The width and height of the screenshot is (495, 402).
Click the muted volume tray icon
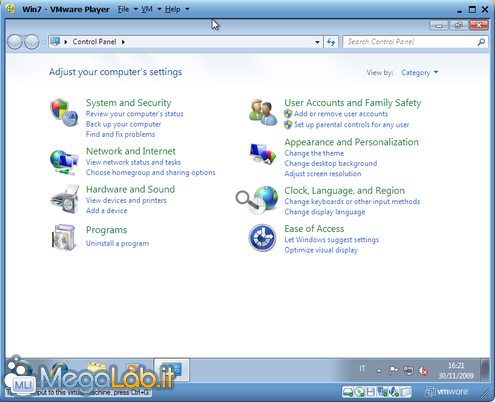click(x=423, y=370)
